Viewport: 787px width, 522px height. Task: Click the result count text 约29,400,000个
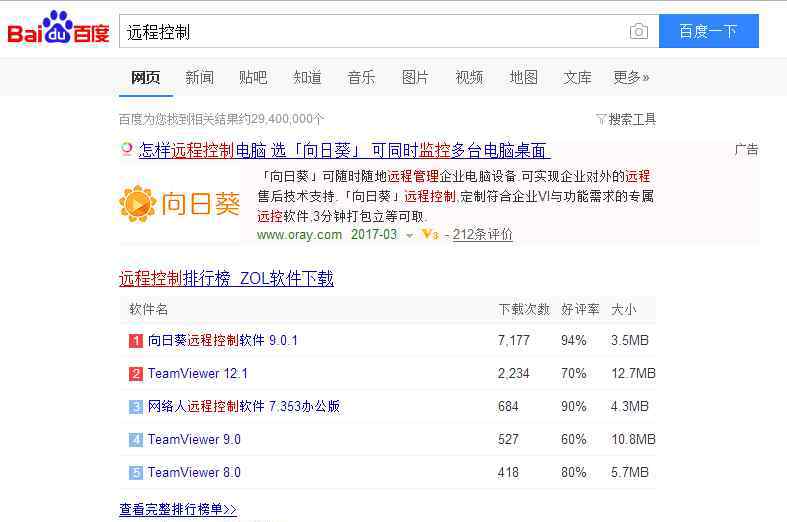[282, 119]
